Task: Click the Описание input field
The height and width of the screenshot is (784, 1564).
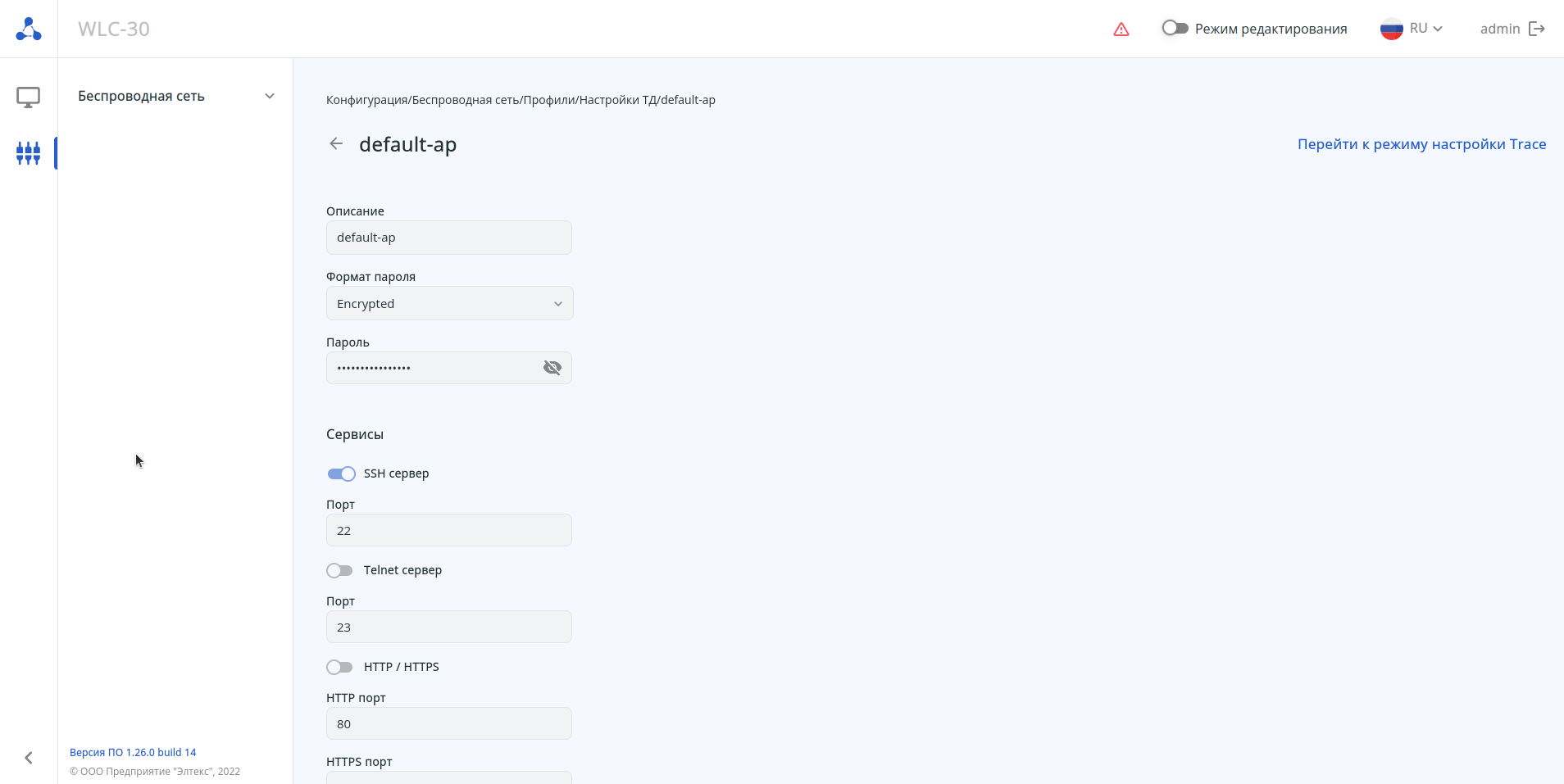Action: pyautogui.click(x=449, y=238)
